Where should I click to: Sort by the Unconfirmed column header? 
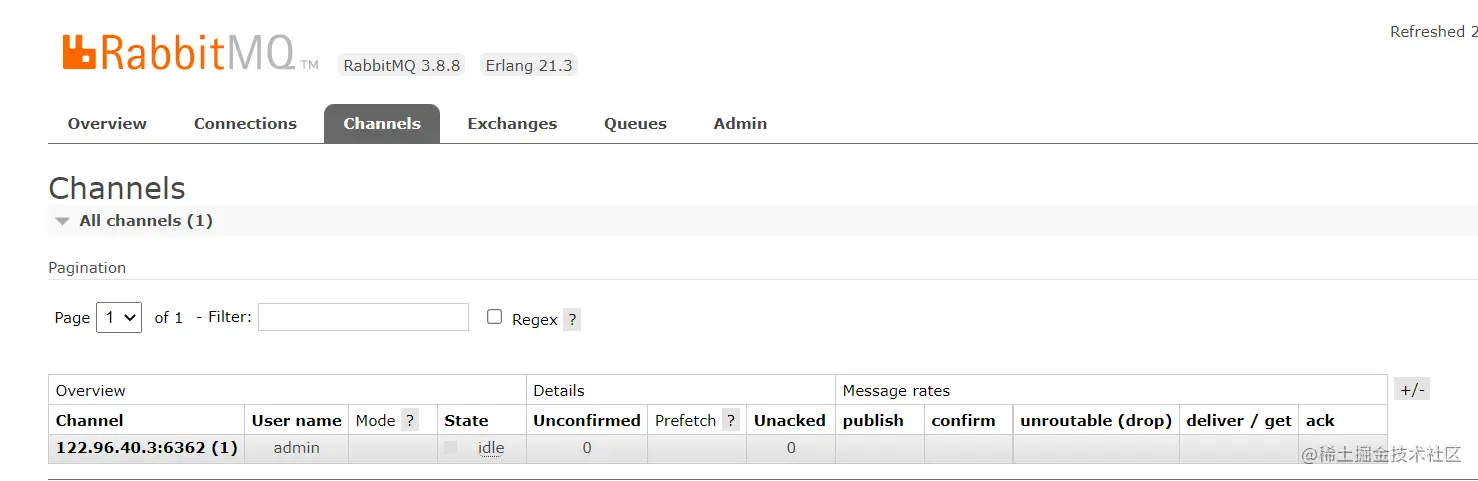pyautogui.click(x=587, y=421)
